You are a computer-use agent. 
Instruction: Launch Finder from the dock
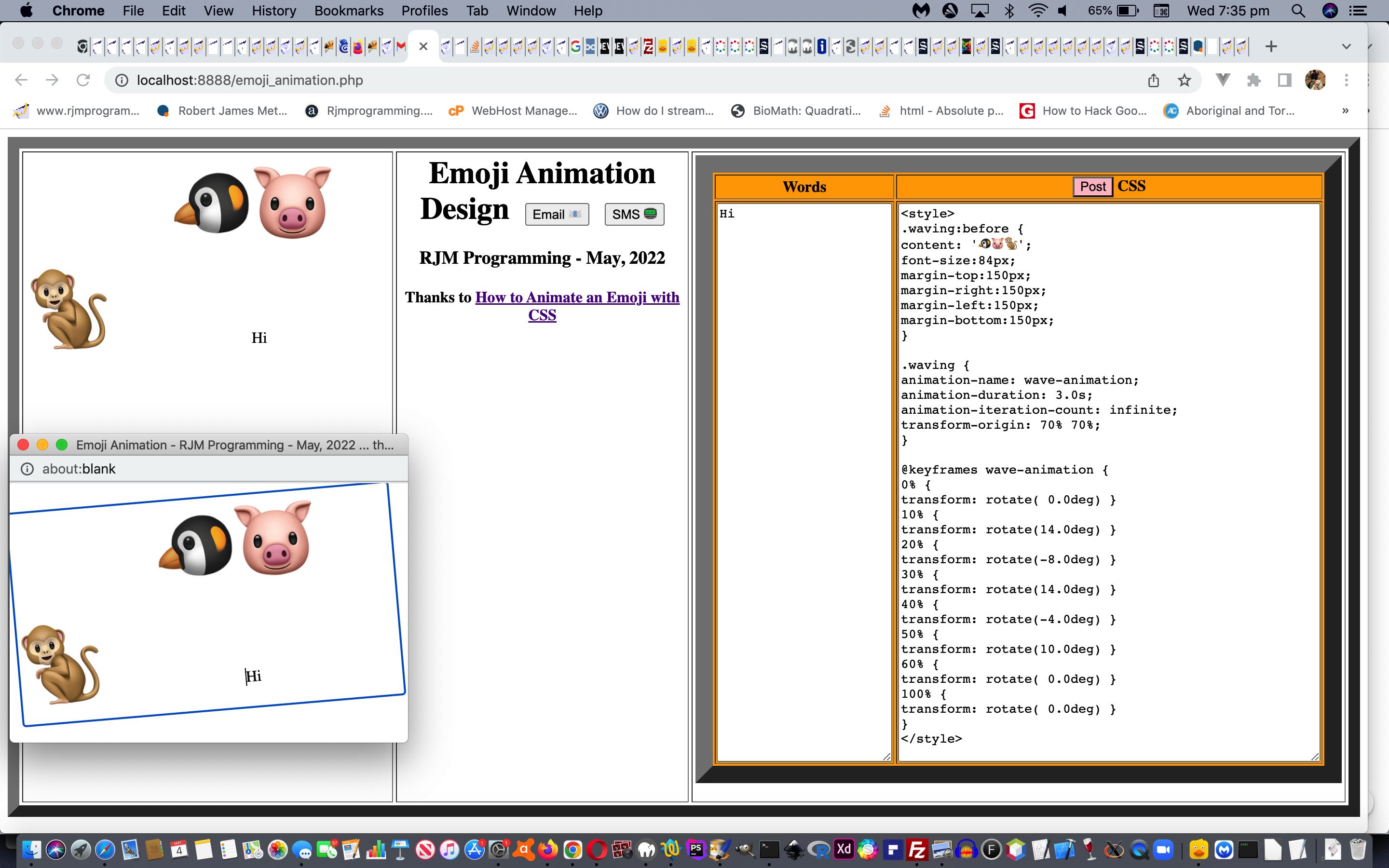[x=31, y=850]
